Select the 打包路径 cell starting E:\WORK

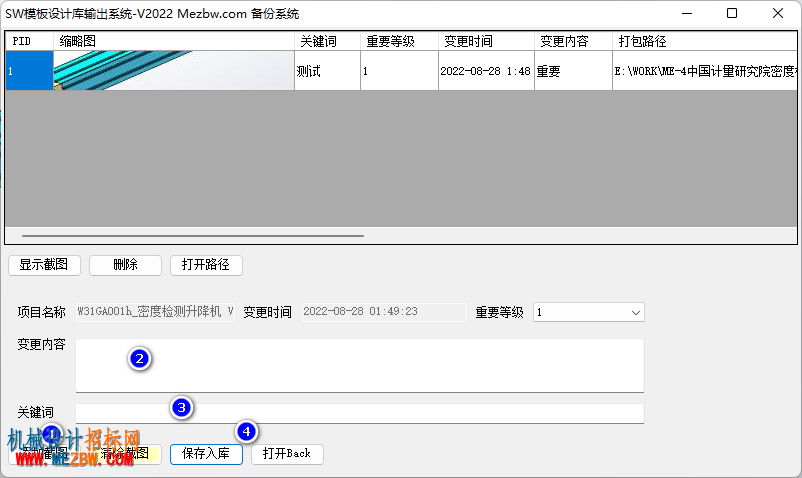(704, 71)
